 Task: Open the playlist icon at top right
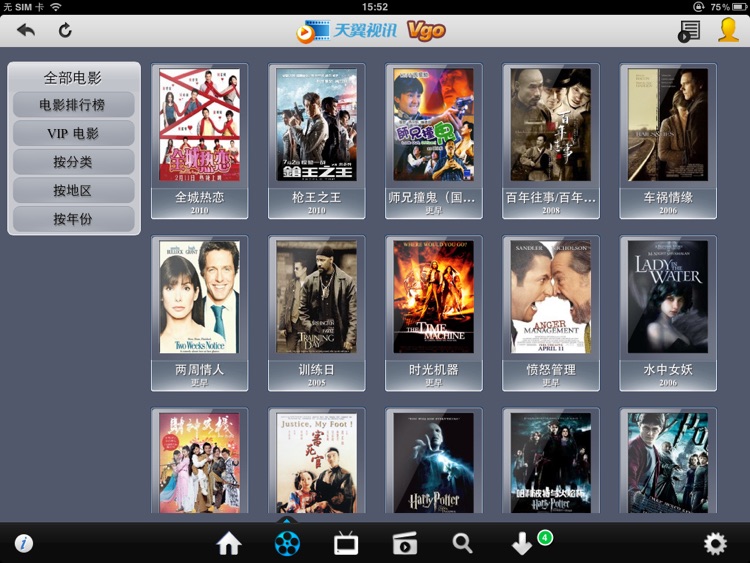689,32
